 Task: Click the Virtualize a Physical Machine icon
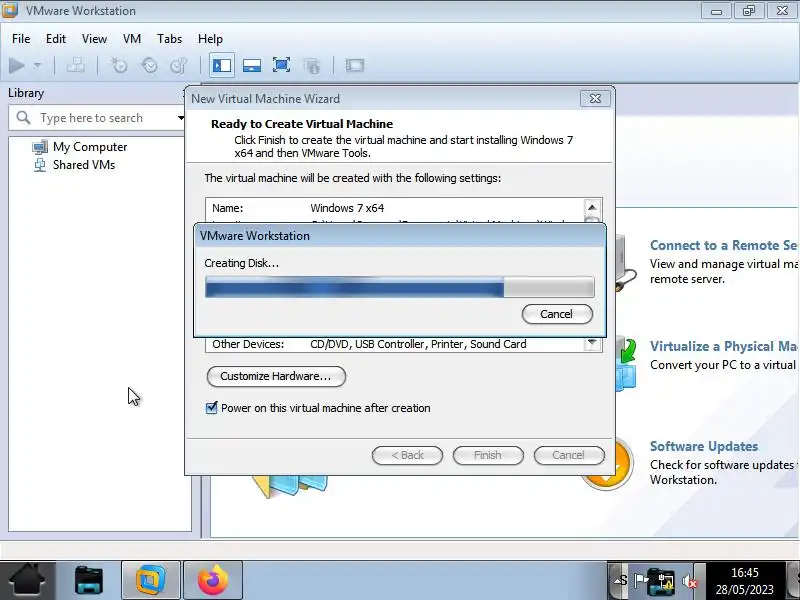pyautogui.click(x=626, y=364)
